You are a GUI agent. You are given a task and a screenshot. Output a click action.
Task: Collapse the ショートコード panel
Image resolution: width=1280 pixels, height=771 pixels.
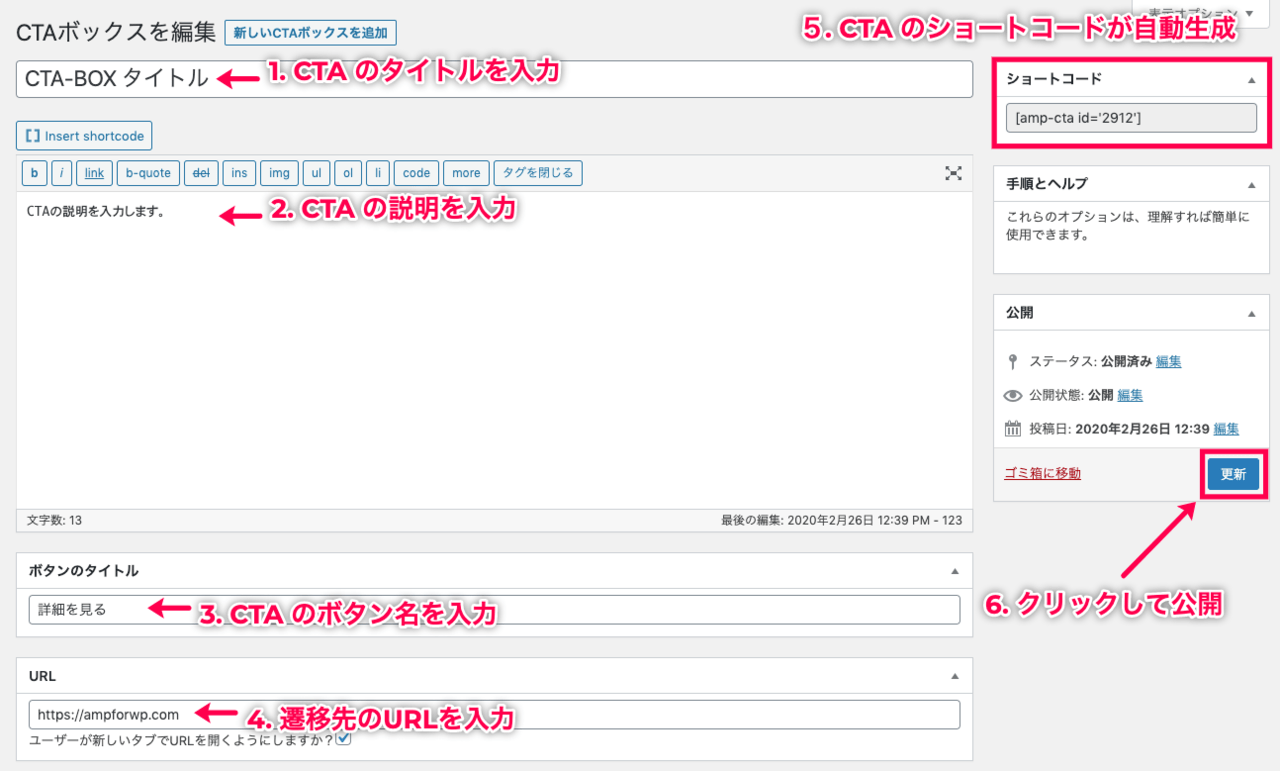click(1251, 79)
